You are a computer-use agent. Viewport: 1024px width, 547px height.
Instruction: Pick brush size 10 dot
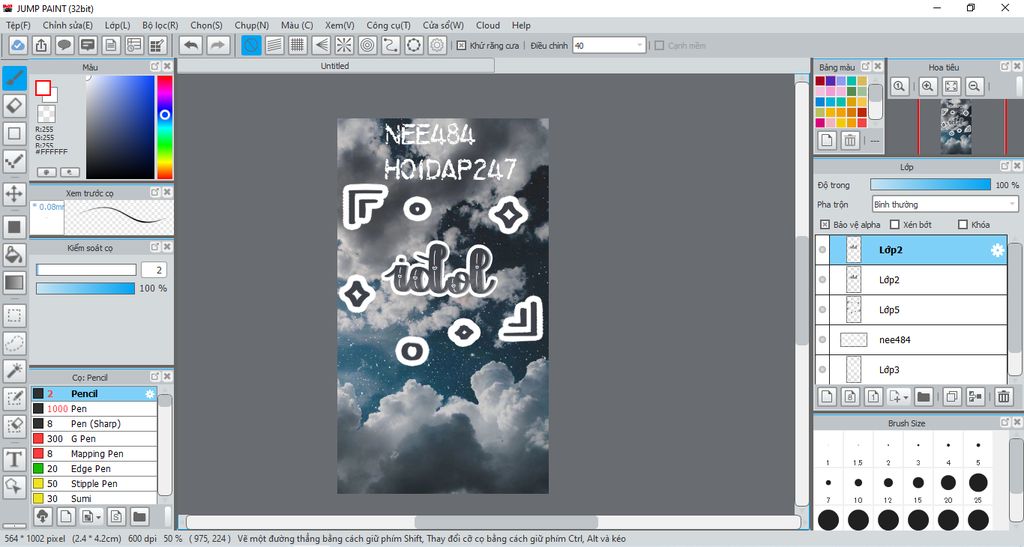click(x=858, y=483)
